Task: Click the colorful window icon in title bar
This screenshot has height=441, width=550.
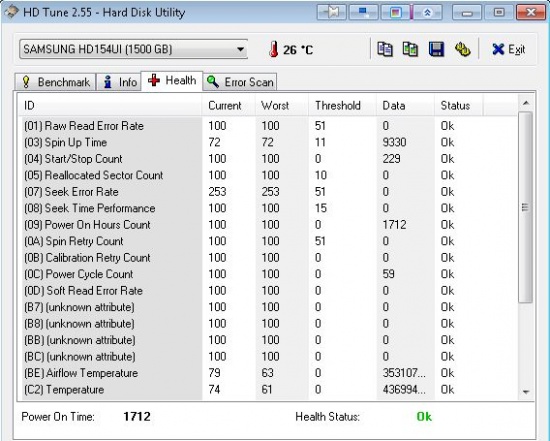Action: pyautogui.click(x=395, y=13)
